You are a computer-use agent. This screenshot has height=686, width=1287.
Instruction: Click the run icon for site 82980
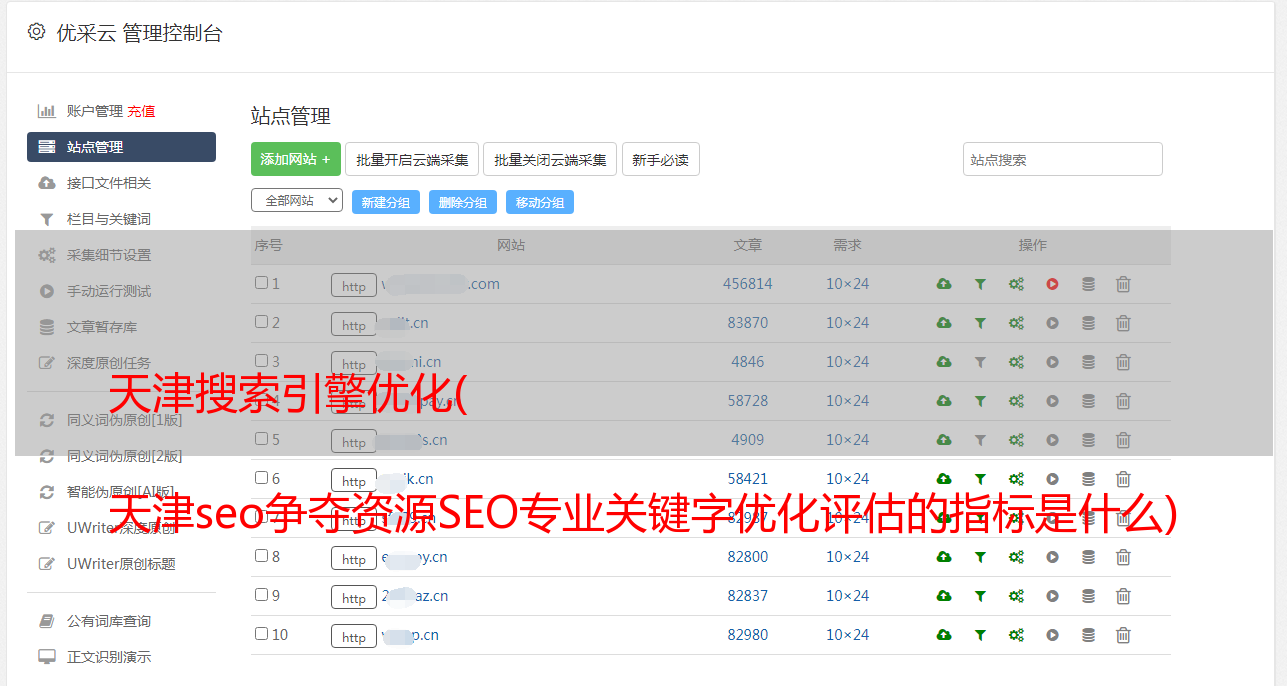[x=1052, y=635]
